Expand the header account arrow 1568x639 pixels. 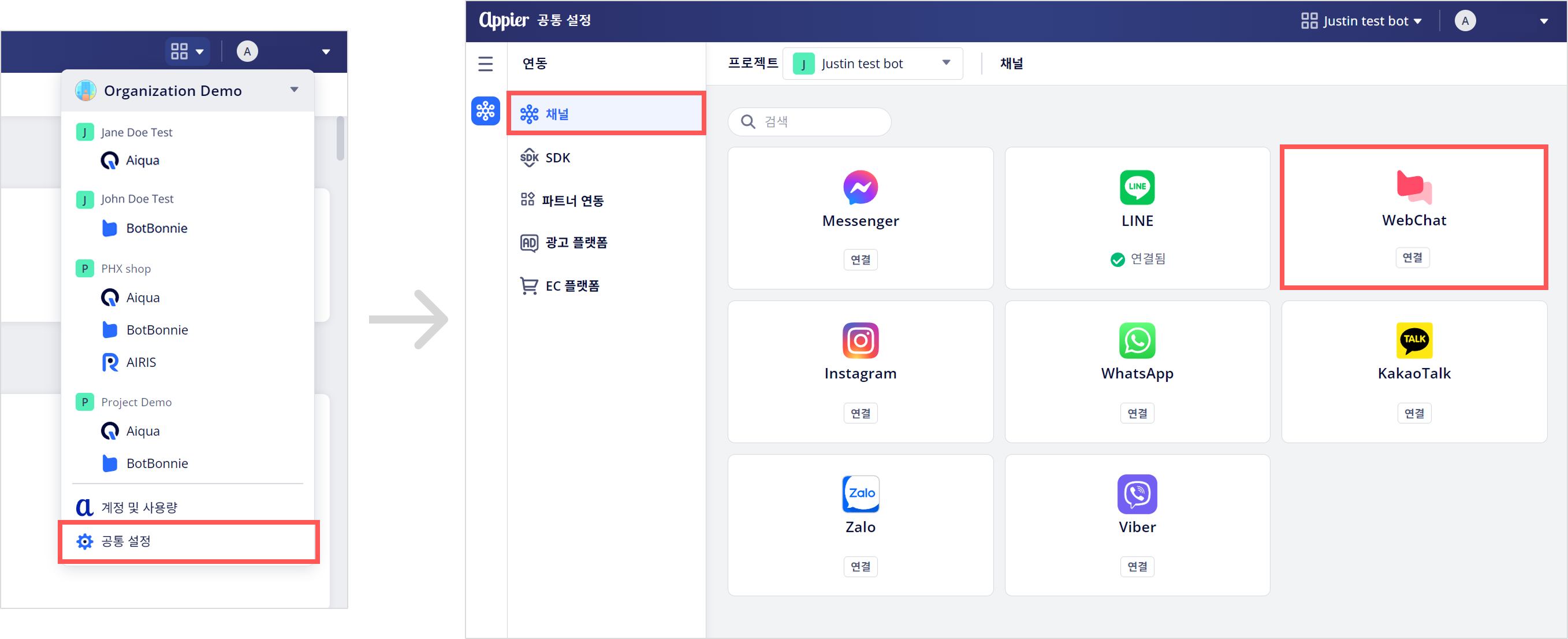pyautogui.click(x=1544, y=21)
